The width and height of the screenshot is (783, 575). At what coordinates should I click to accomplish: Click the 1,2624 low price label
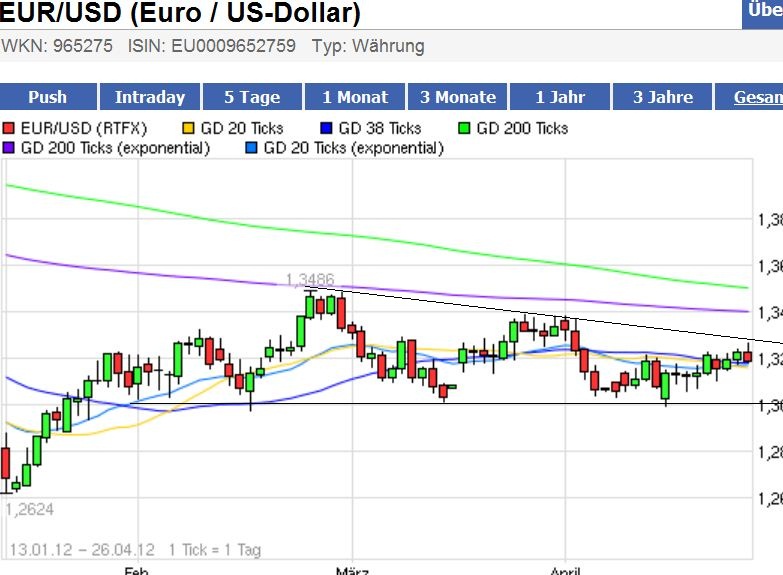(x=29, y=510)
